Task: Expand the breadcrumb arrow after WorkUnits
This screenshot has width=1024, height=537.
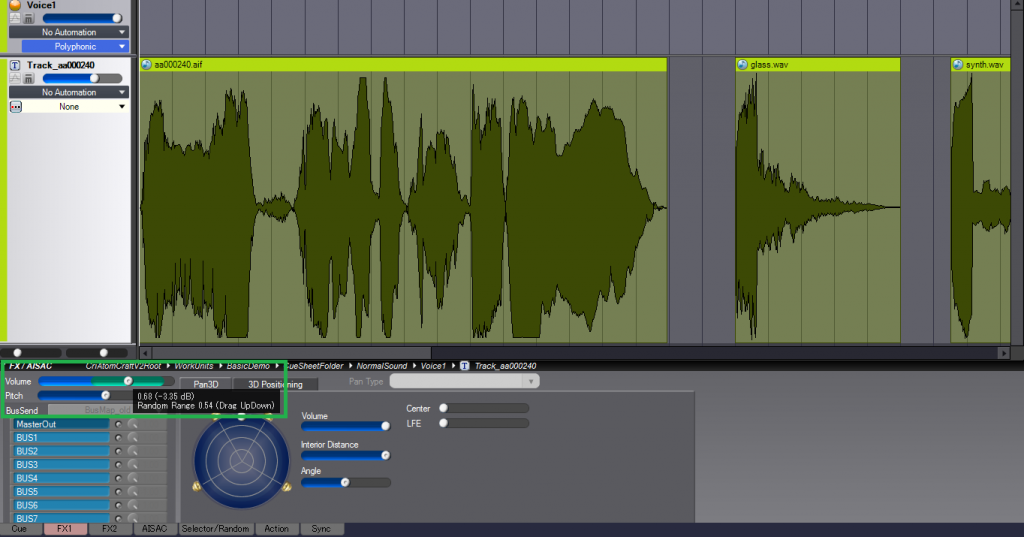Action: coord(220,366)
